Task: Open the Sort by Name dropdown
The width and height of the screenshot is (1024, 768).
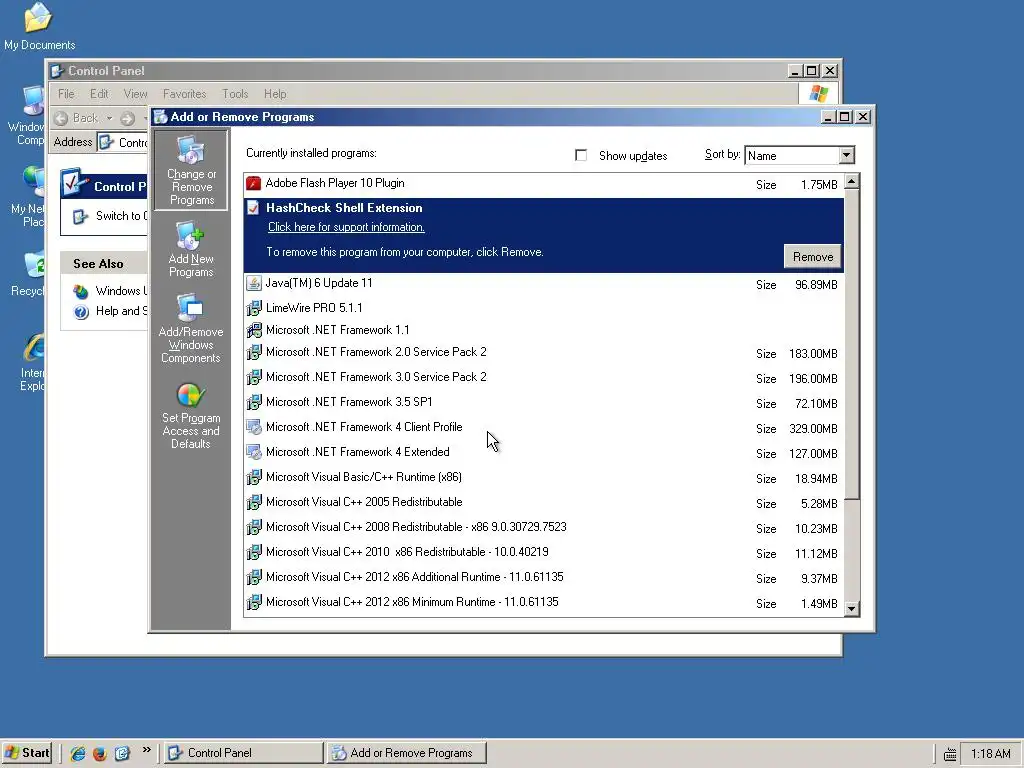Action: [x=846, y=155]
